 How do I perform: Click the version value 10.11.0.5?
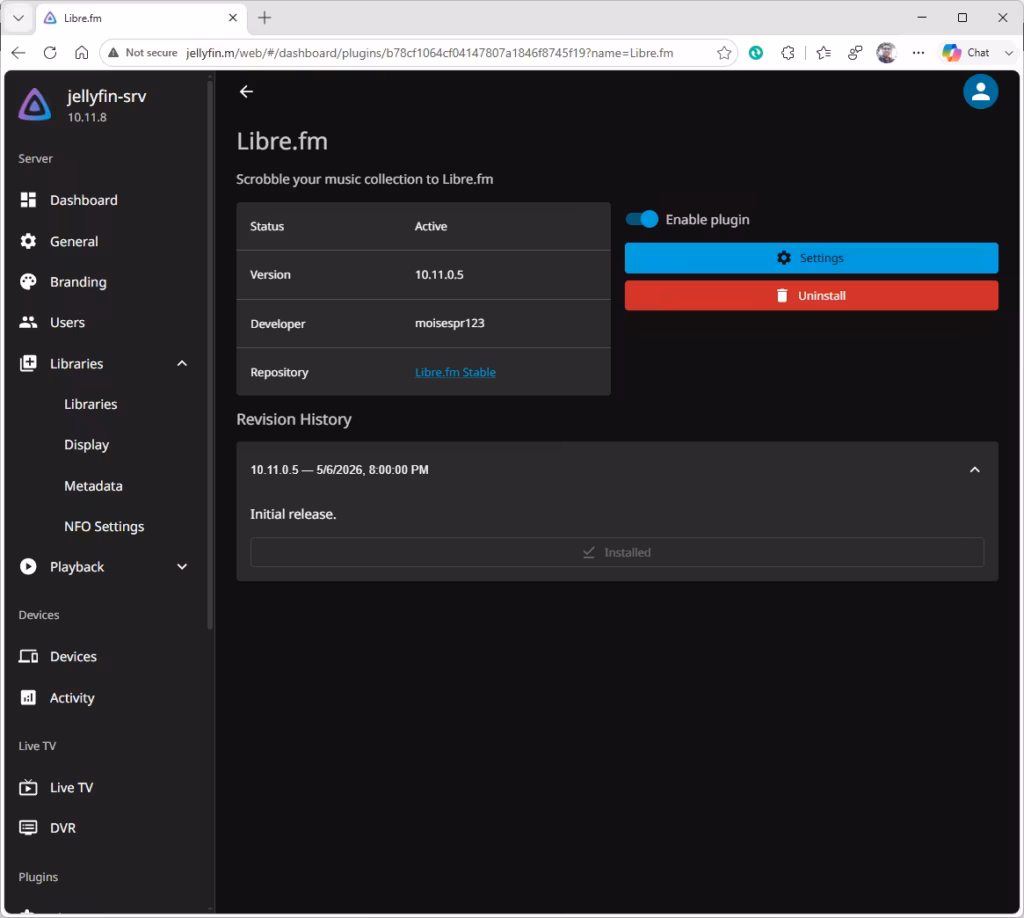[x=439, y=275]
